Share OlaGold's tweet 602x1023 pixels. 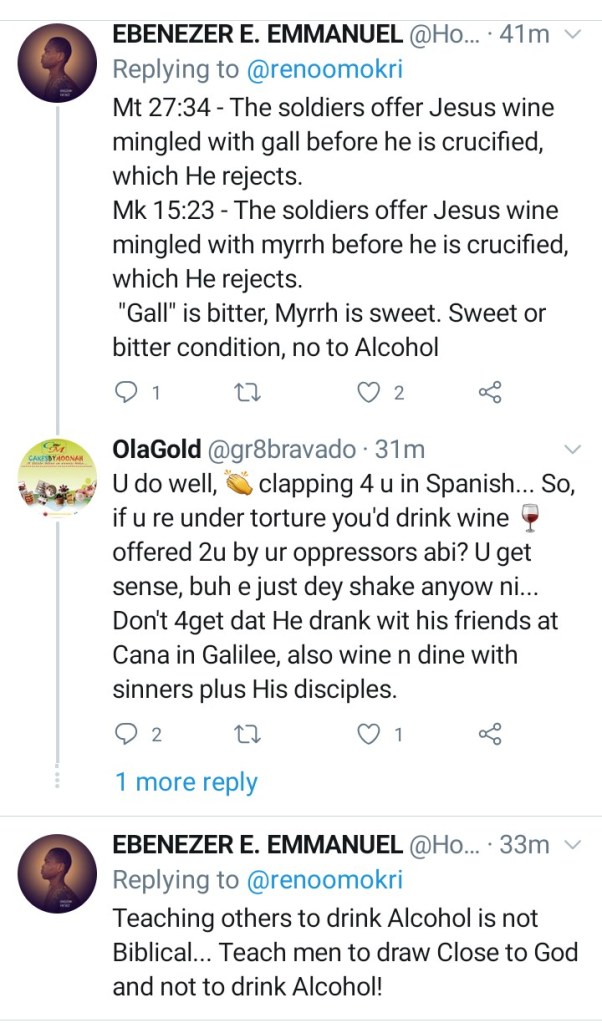(x=490, y=735)
